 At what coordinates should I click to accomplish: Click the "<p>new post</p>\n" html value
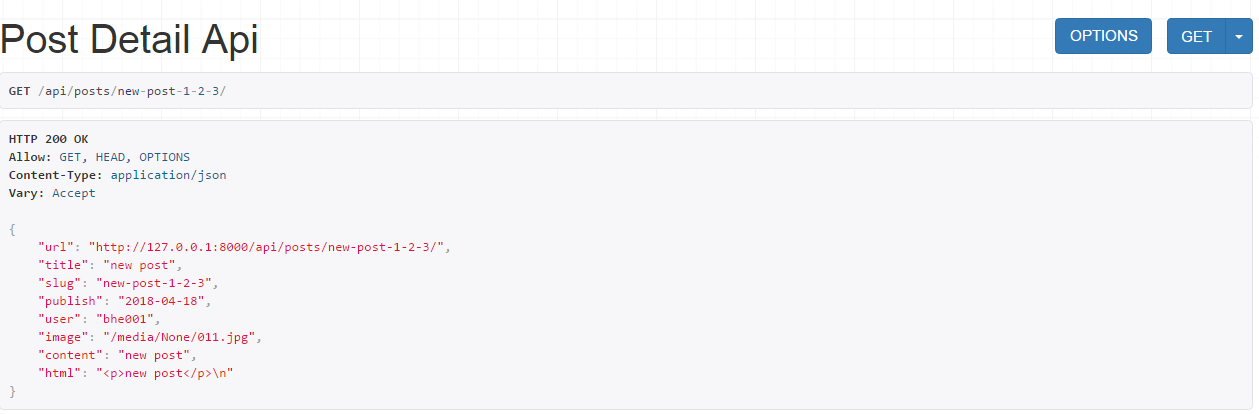(x=165, y=373)
